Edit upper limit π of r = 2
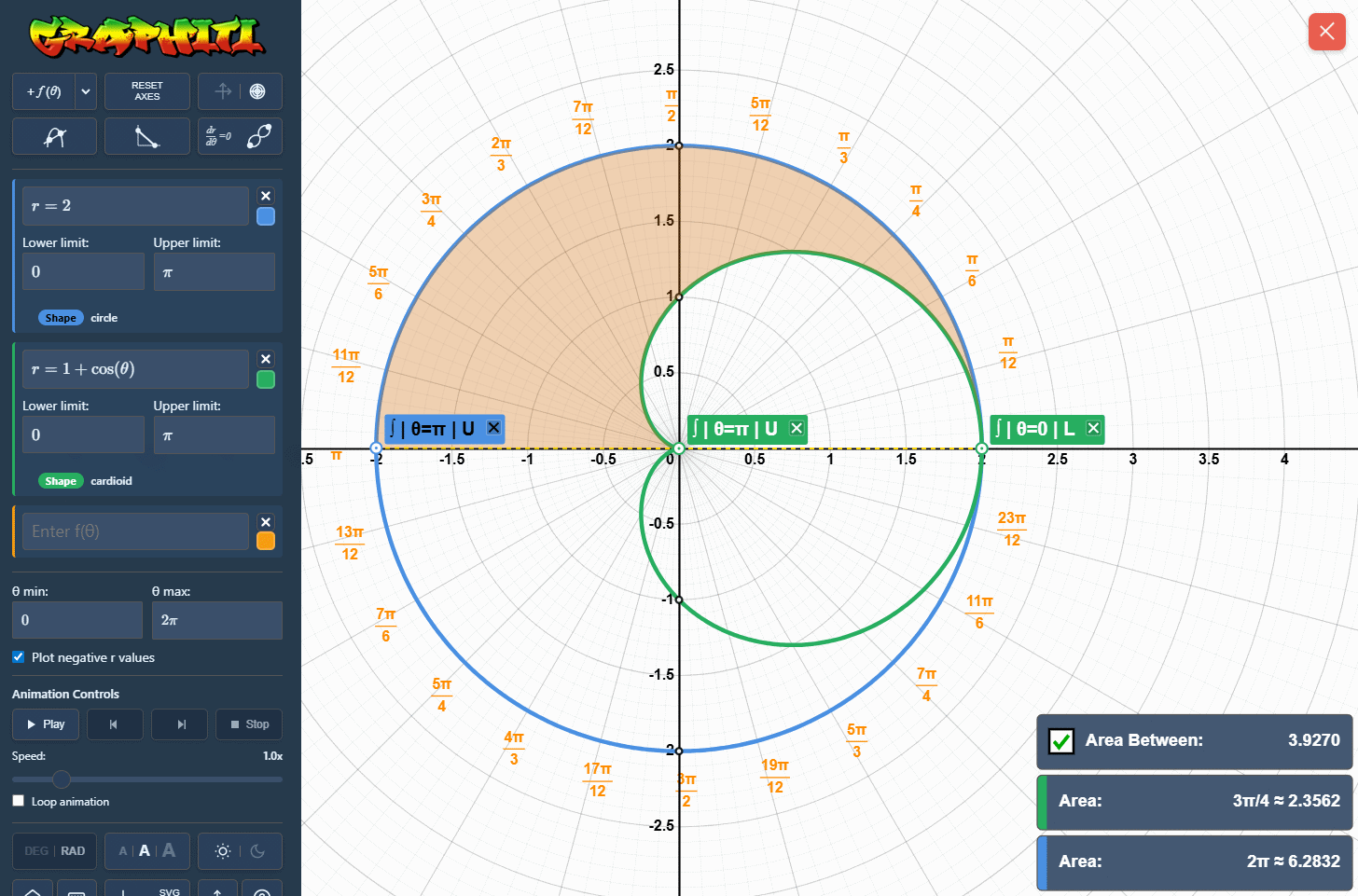The width and height of the screenshot is (1358, 896). 215,271
